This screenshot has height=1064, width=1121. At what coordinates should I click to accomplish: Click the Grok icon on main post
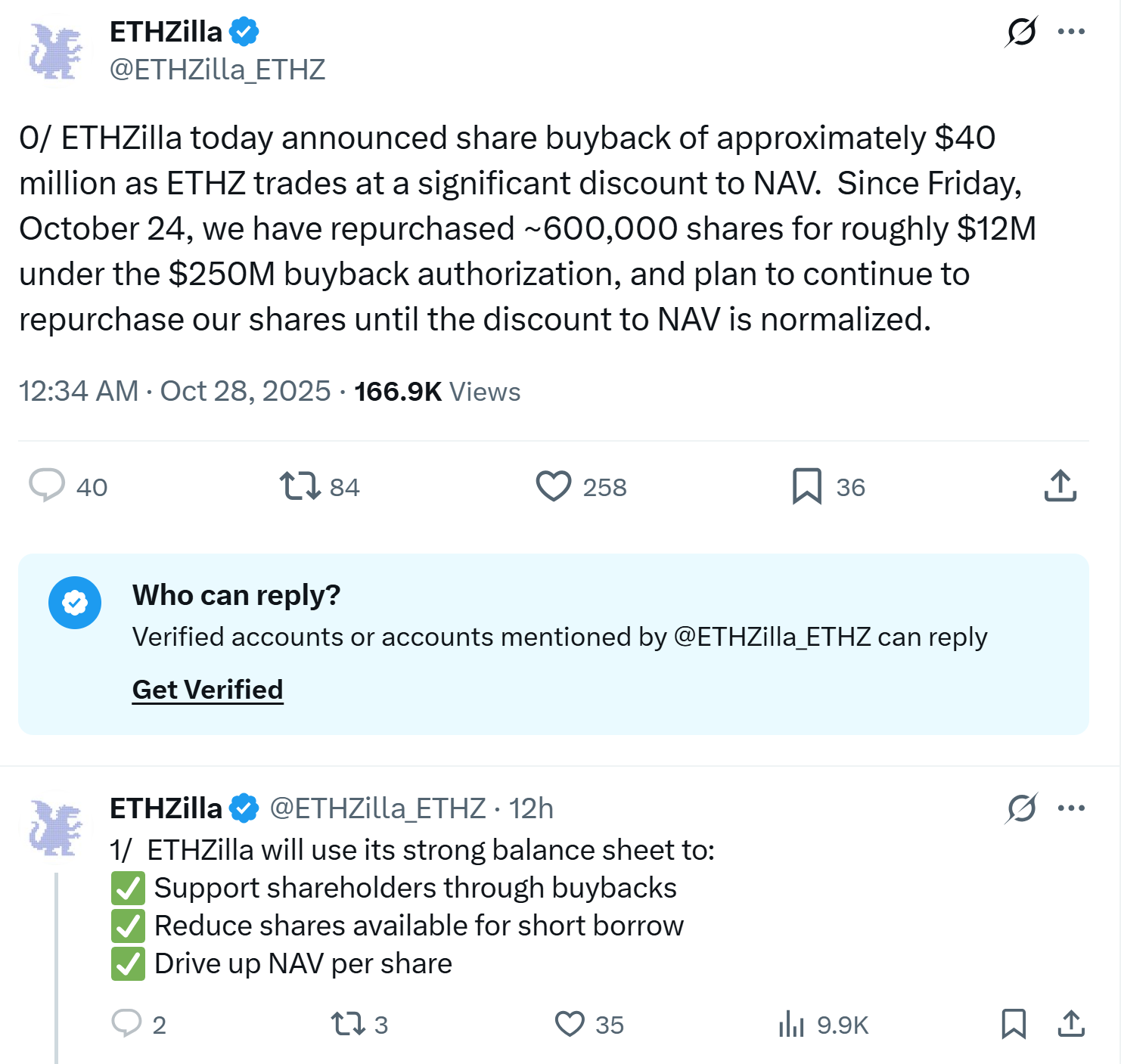point(1021,32)
